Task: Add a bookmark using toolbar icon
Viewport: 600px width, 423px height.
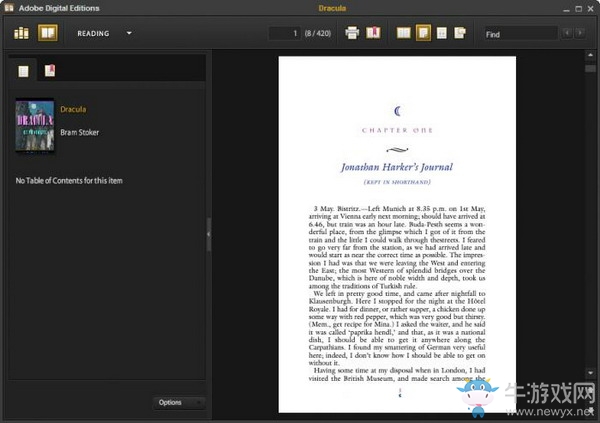Action: (373, 33)
